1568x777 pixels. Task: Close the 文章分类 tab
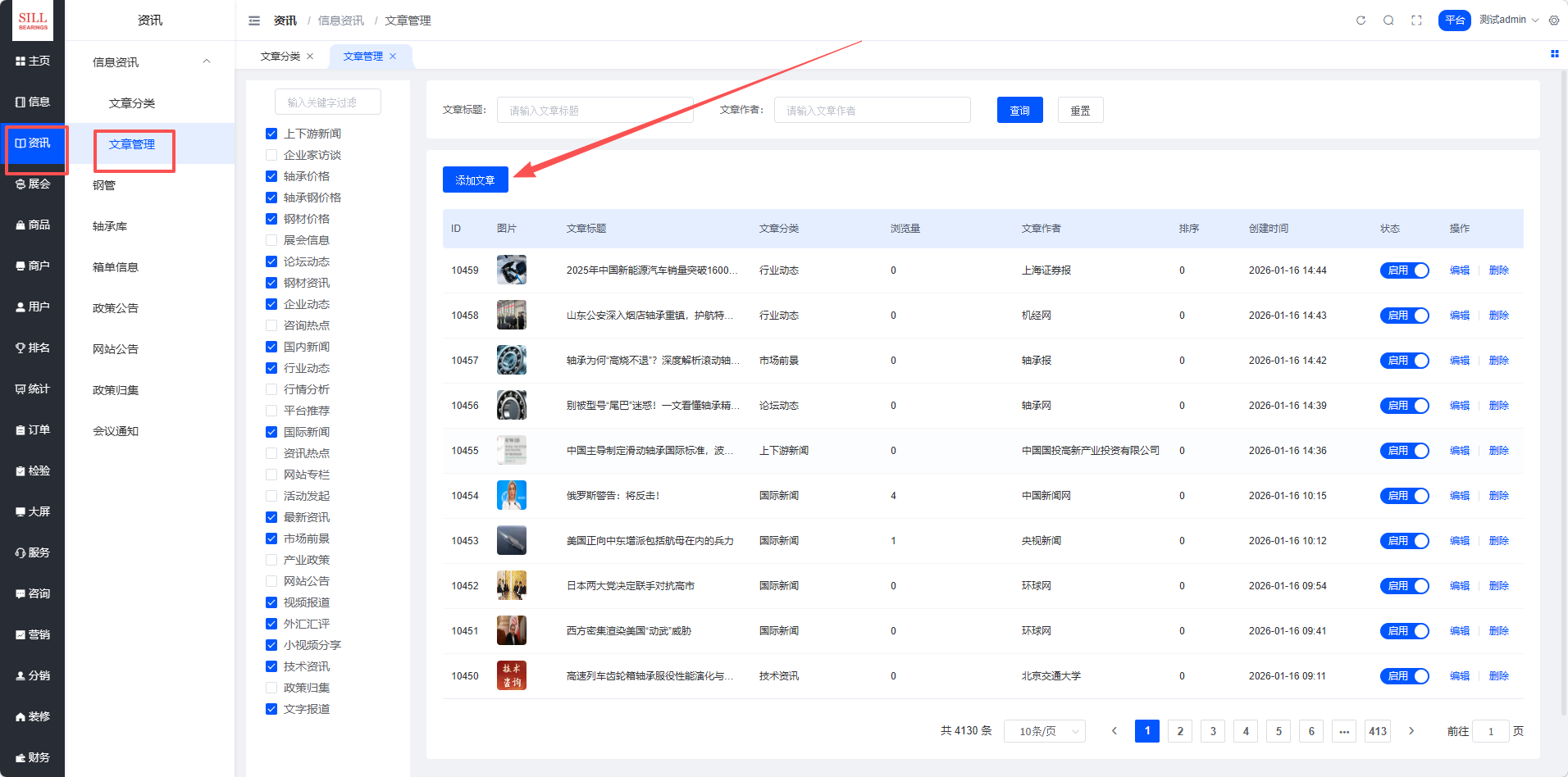pyautogui.click(x=310, y=57)
